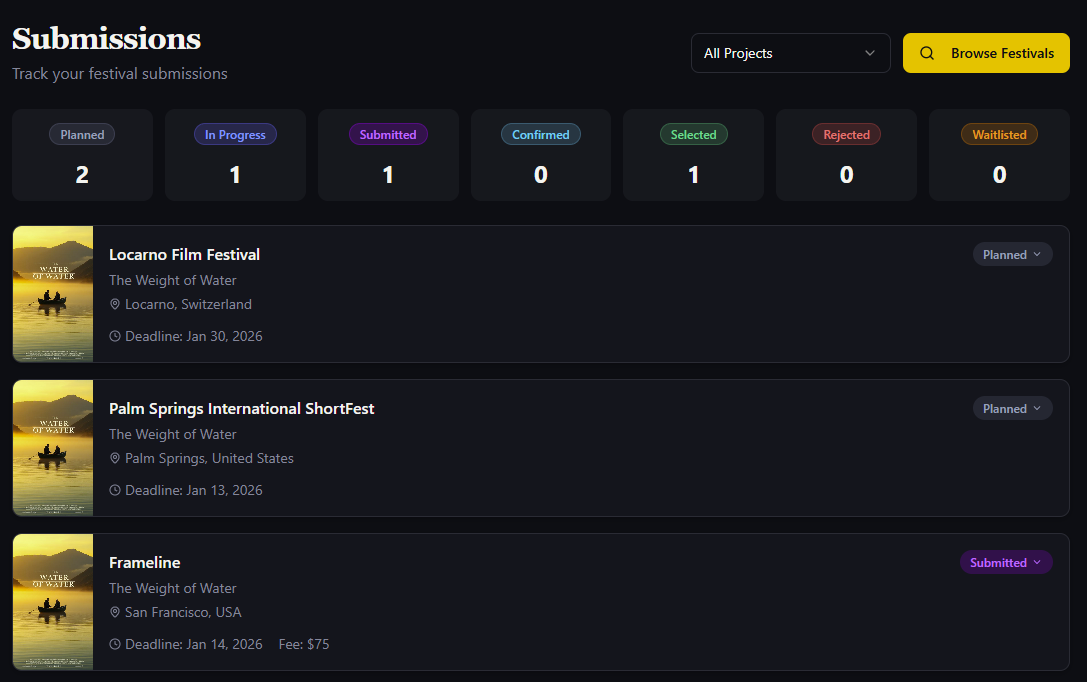Open the All Projects dropdown
This screenshot has height=682, width=1087.
click(x=790, y=52)
